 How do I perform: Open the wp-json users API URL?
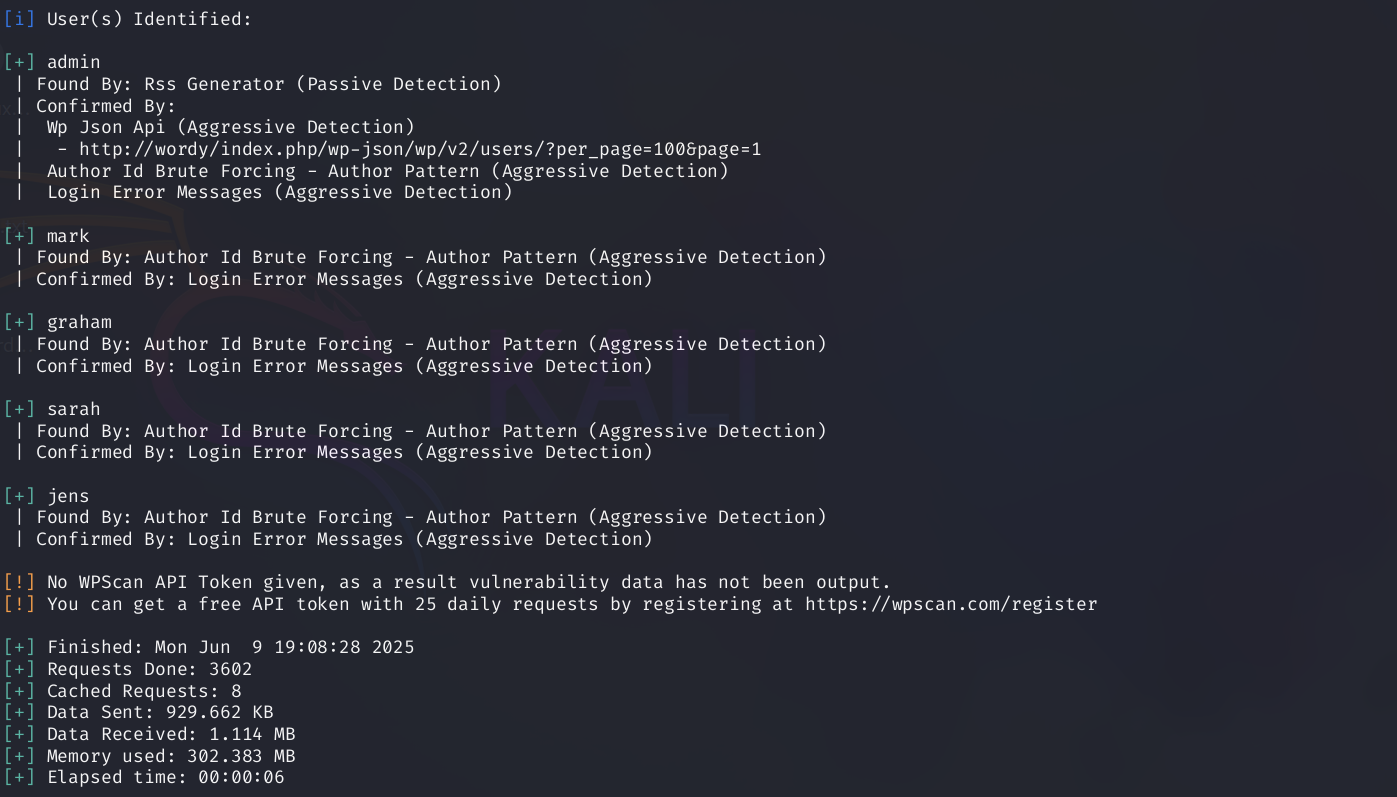coord(420,149)
